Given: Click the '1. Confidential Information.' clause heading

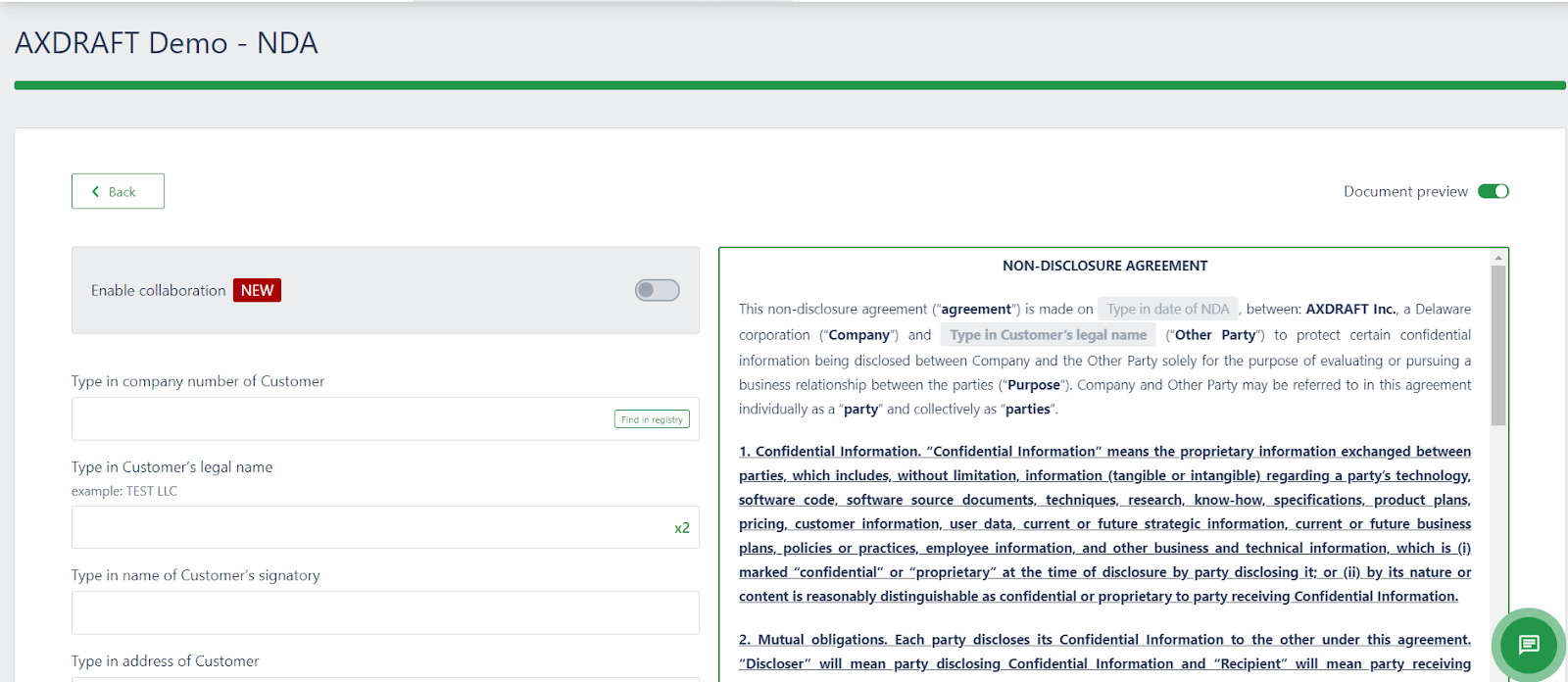Looking at the screenshot, I should [830, 452].
